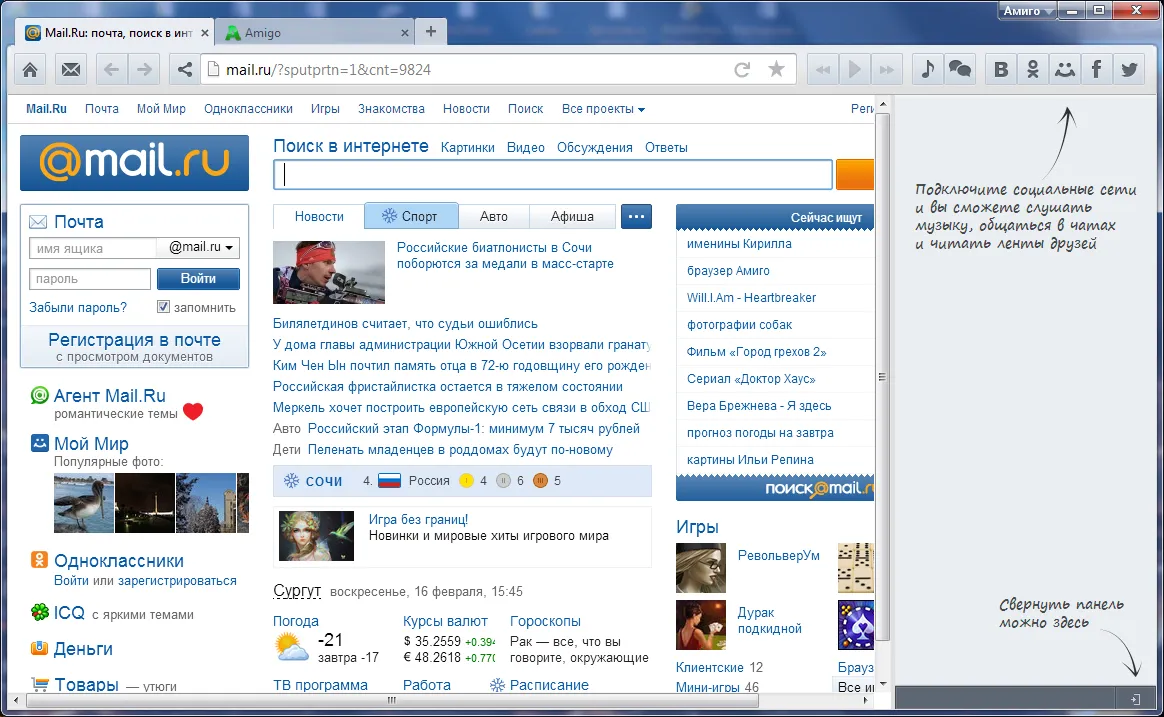The height and width of the screenshot is (717, 1164).
Task: Connect Moy Mir smiley icon
Action: [x=1065, y=70]
